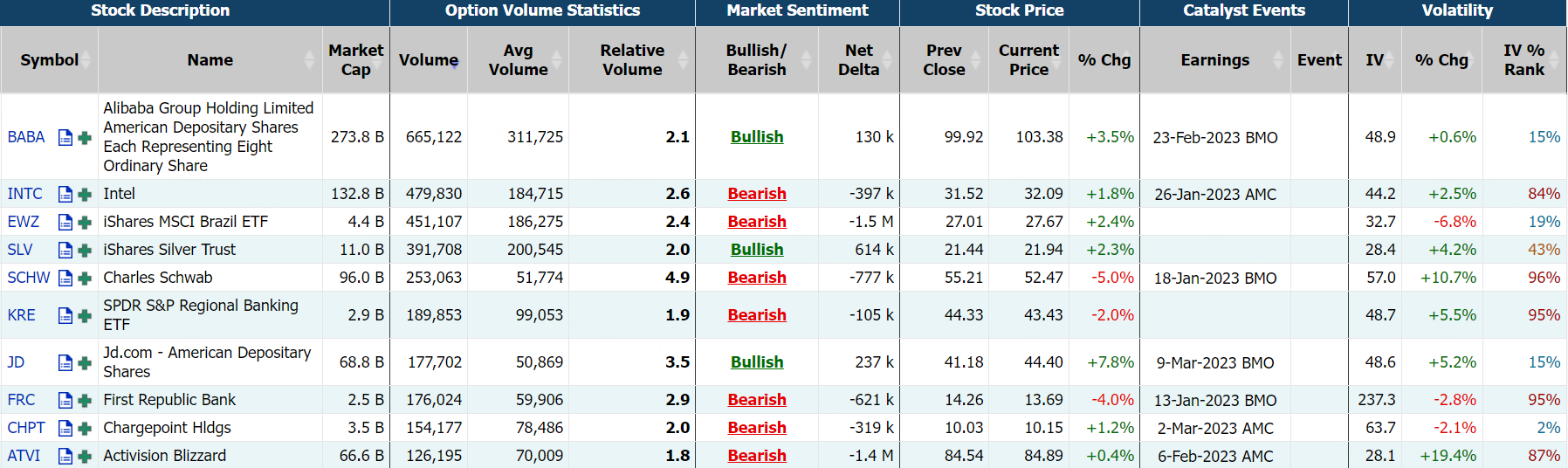Click the Bearish link for Charles Schwab
Viewport: 1568px width, 468px height.
tap(757, 278)
